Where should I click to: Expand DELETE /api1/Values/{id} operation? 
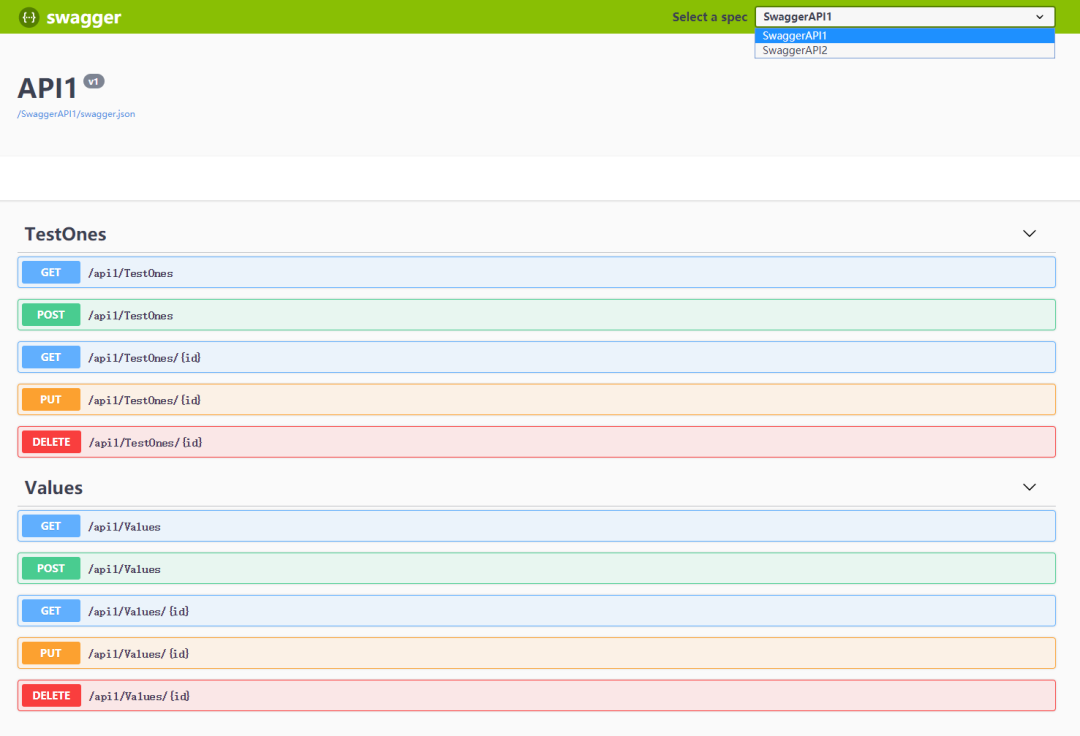click(x=537, y=695)
